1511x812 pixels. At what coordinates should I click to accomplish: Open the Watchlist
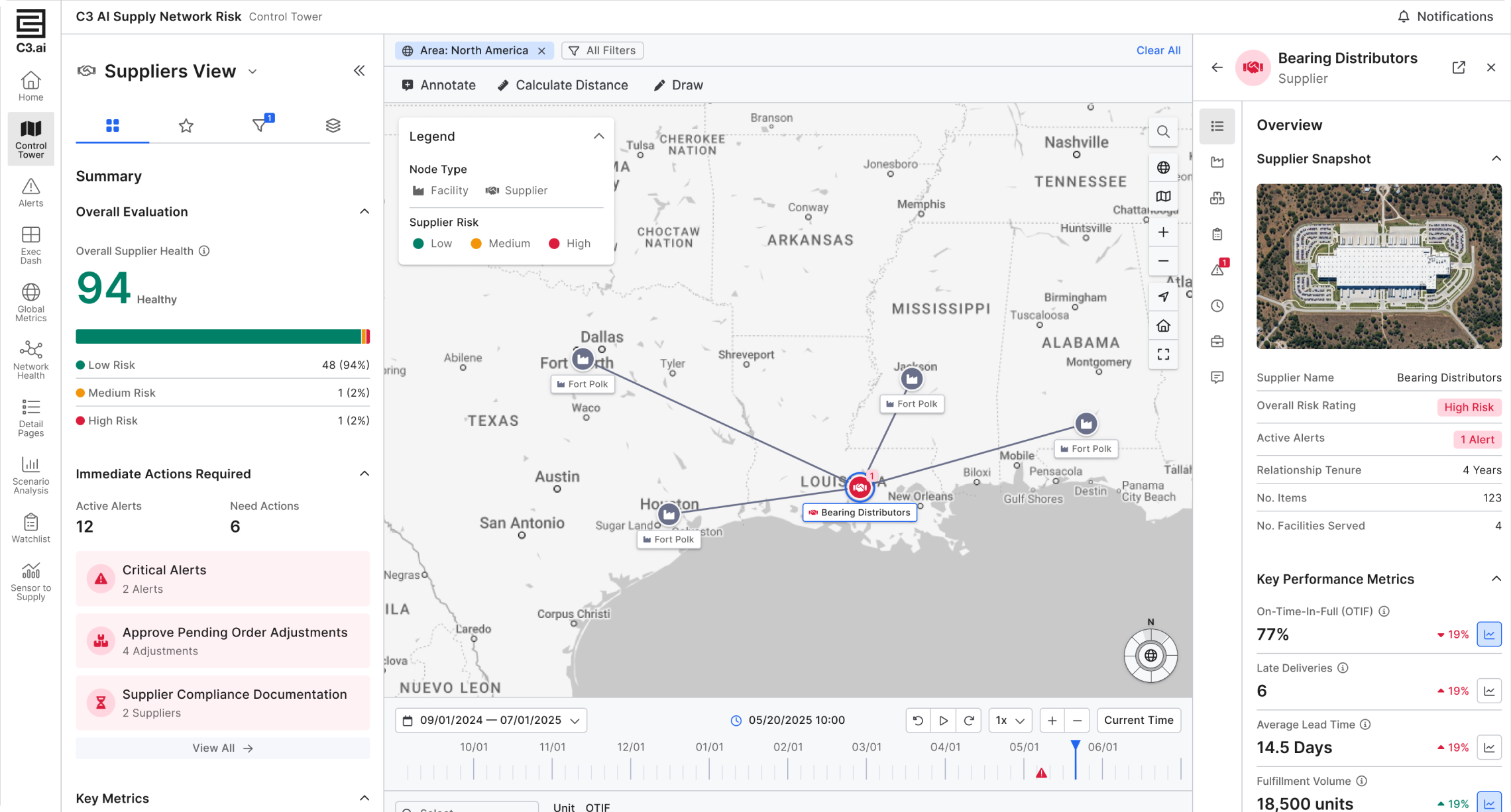click(30, 529)
